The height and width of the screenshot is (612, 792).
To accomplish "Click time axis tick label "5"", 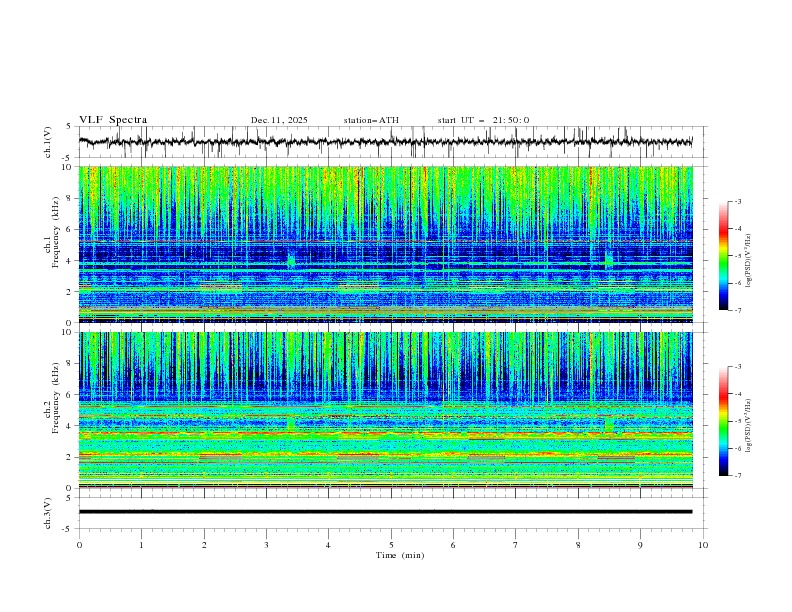I will point(391,545).
